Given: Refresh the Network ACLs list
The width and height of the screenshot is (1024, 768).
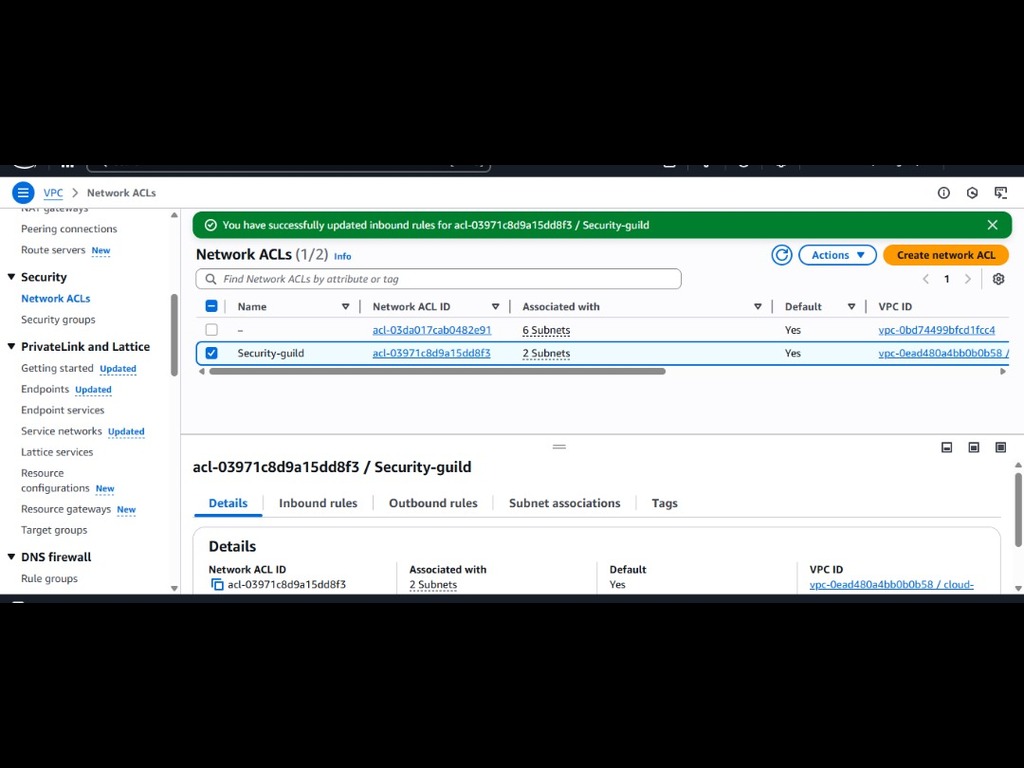Looking at the screenshot, I should click(x=782, y=255).
